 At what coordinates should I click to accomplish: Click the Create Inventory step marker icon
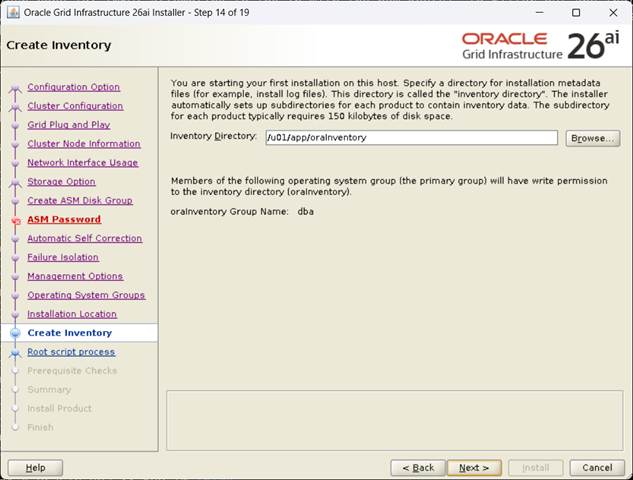(15, 333)
